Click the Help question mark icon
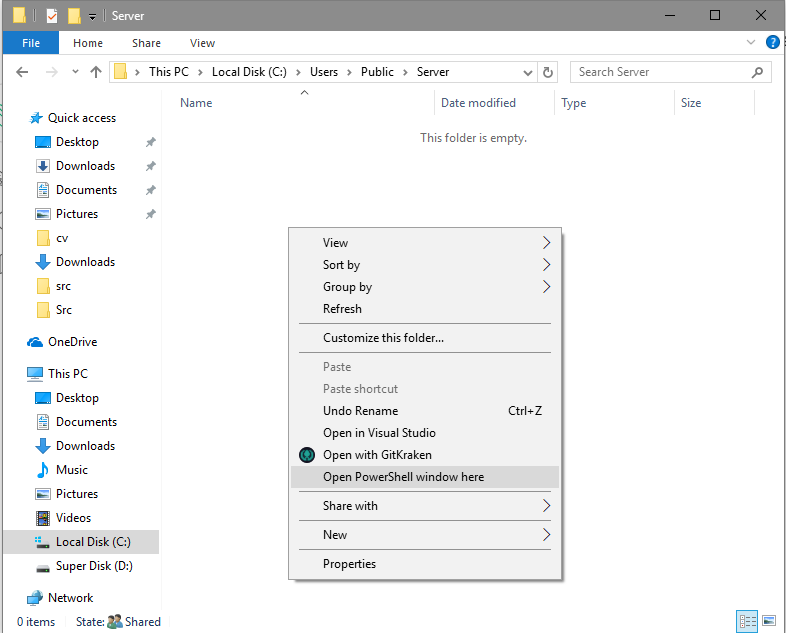The height and width of the screenshot is (633, 786). click(772, 43)
